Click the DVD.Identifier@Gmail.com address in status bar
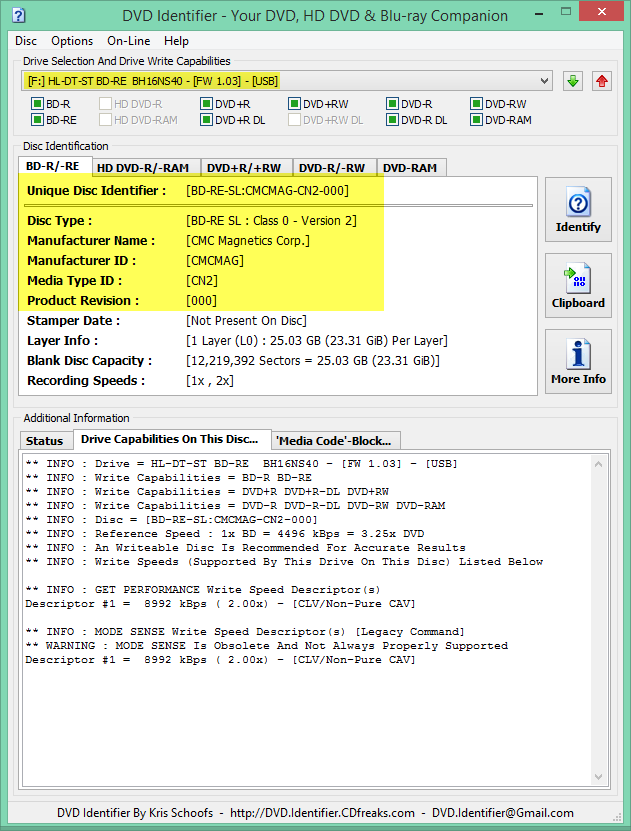 [x=503, y=813]
